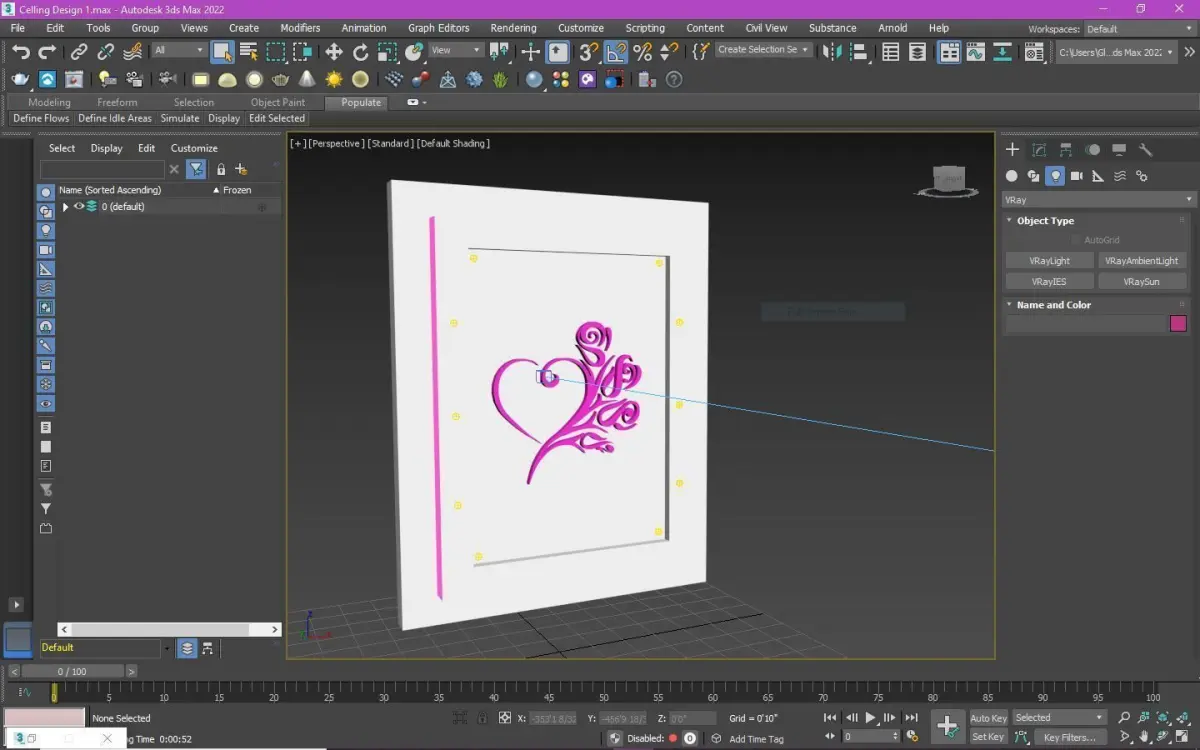Open the Create tab plus icon
The image size is (1200, 750).
coord(1012,149)
